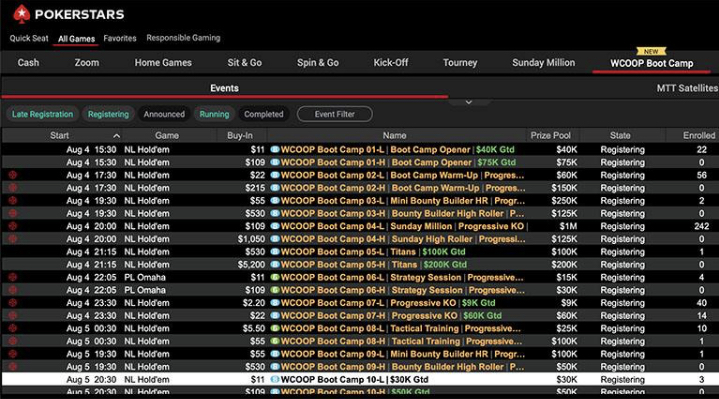Open the Responsible Gaming link

click(x=183, y=38)
